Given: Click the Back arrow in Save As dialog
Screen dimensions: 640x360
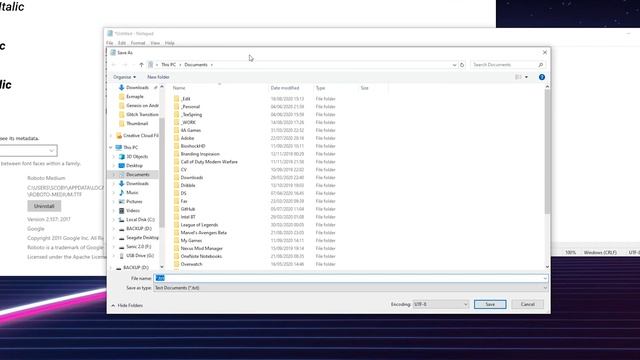Looking at the screenshot, I should click(114, 65).
